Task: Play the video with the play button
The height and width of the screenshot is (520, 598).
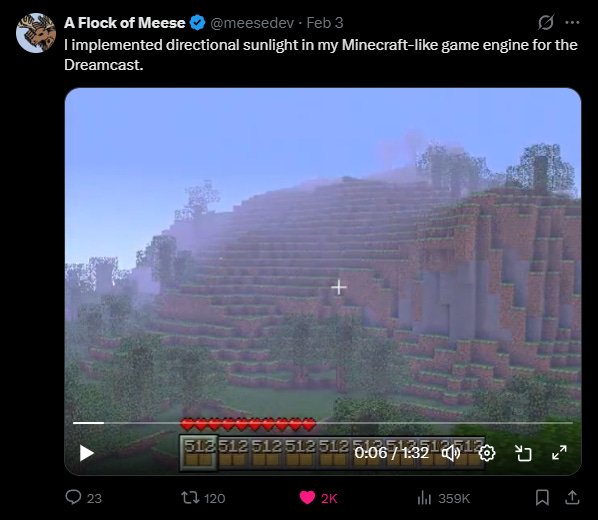Action: pos(87,453)
